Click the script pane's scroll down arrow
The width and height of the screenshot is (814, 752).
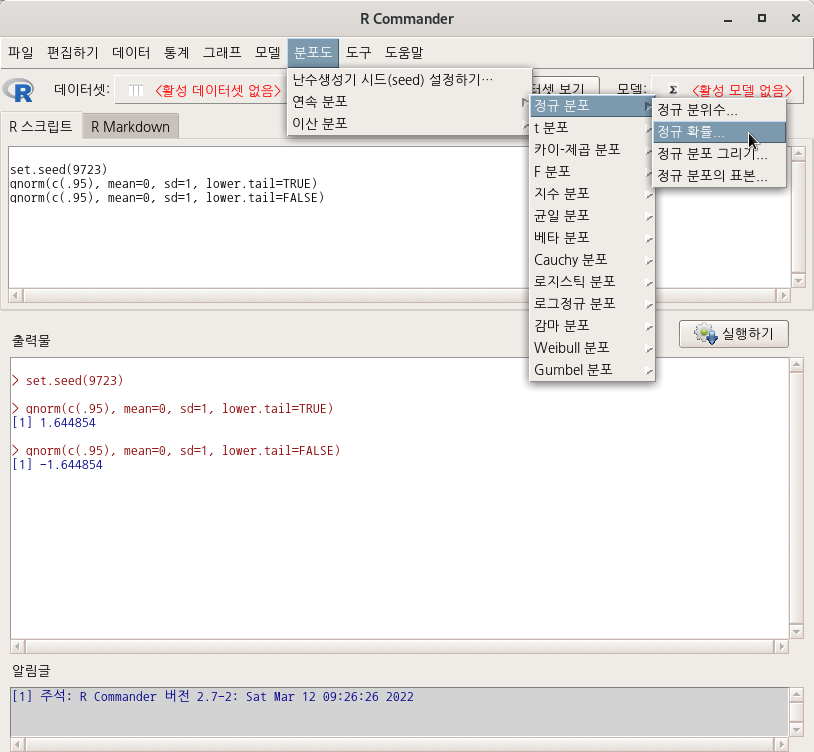[798, 281]
